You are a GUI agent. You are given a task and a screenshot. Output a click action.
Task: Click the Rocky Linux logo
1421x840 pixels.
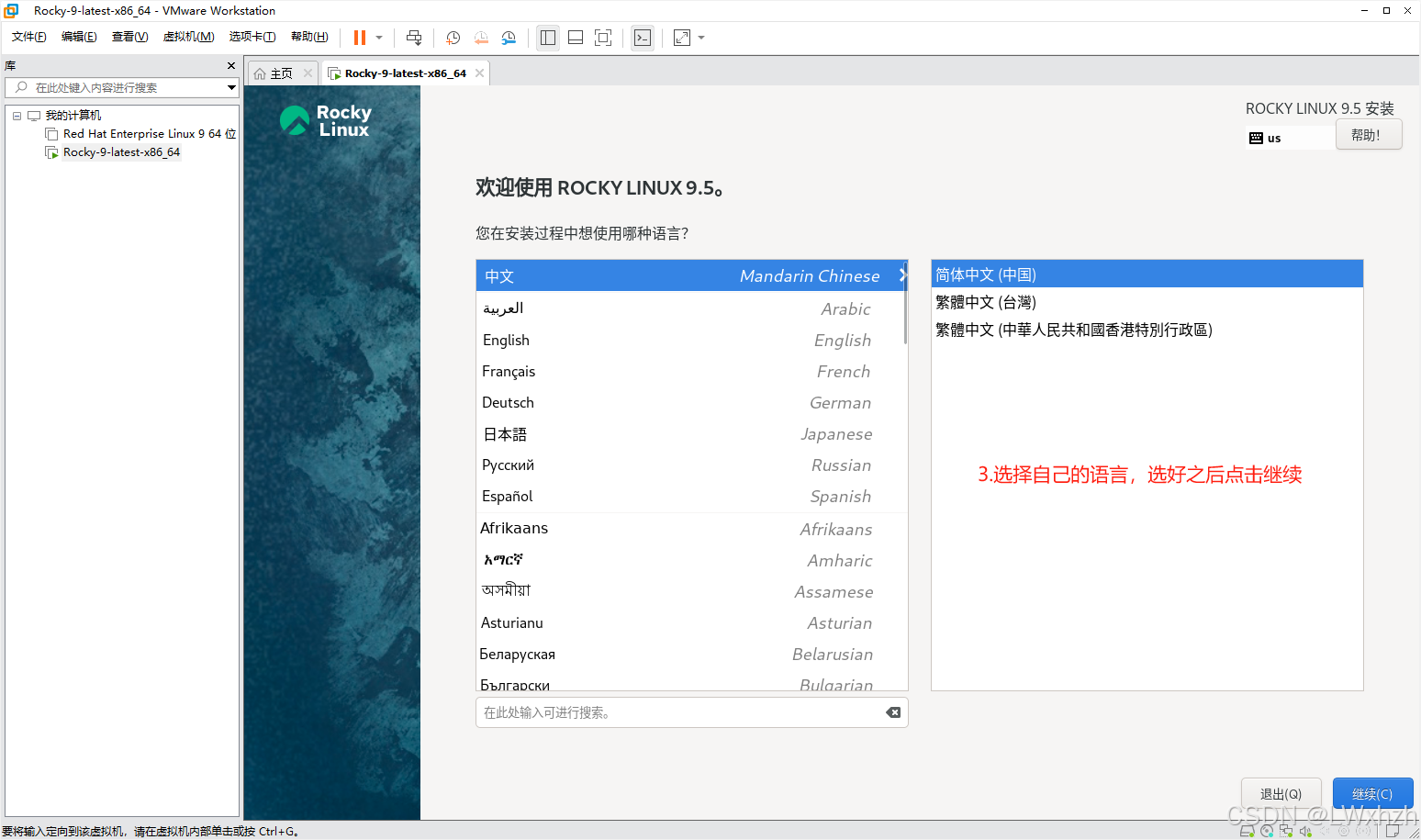click(326, 120)
